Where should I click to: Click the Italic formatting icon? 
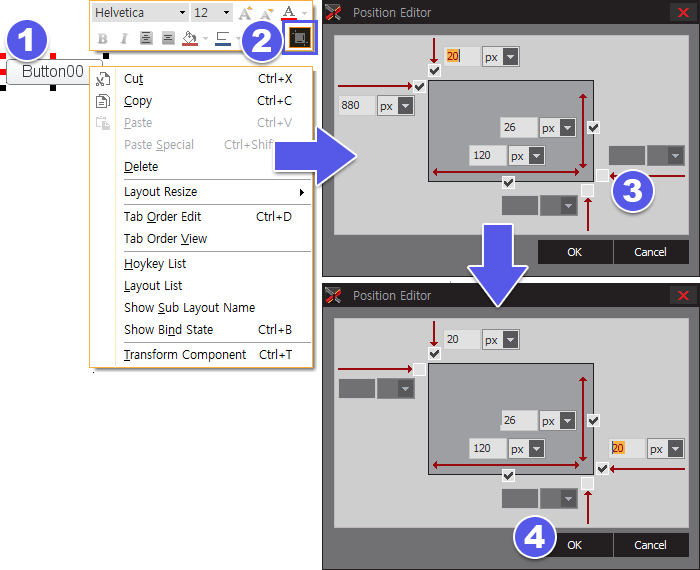[123, 39]
